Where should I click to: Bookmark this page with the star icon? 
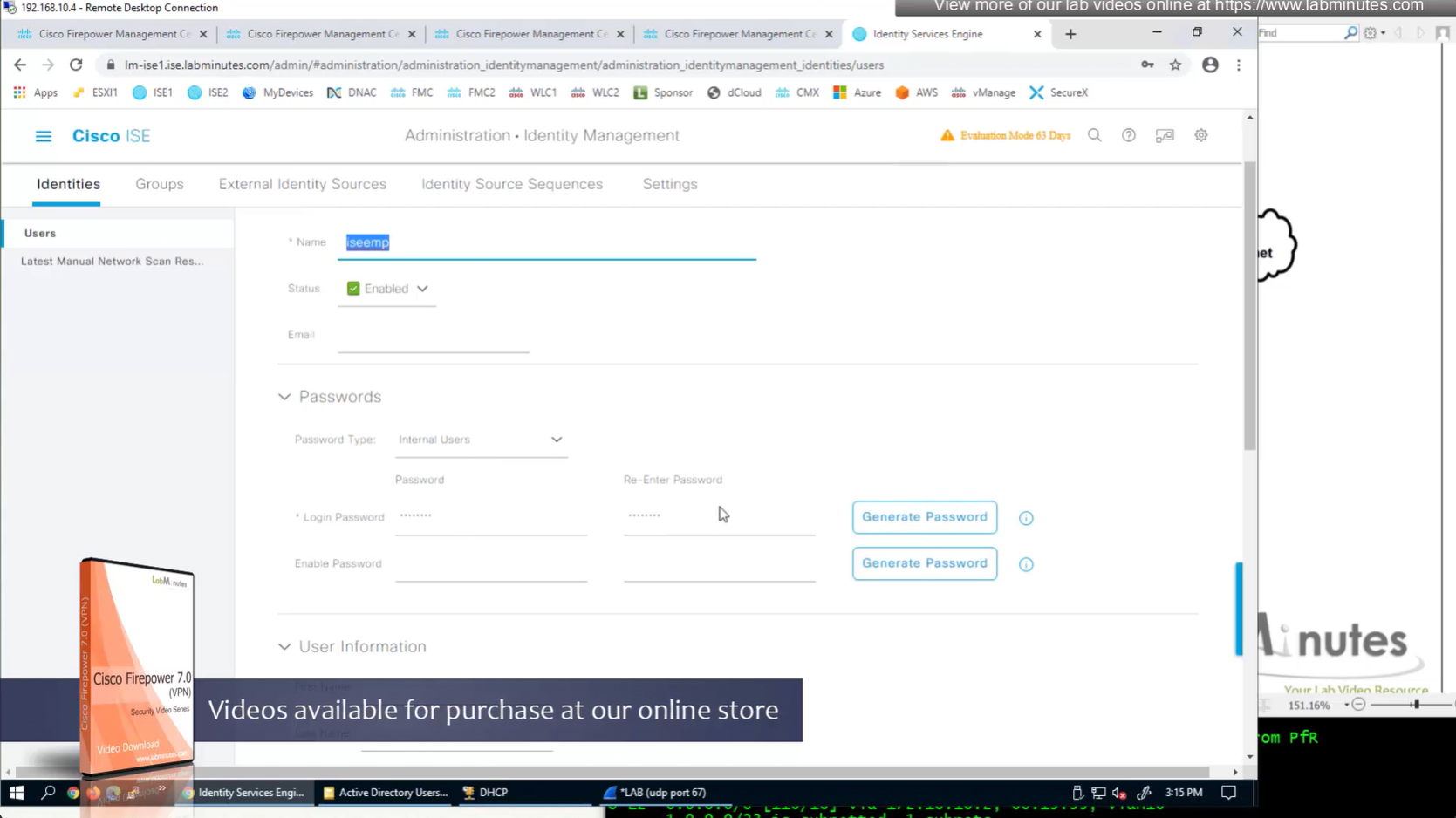tap(1175, 65)
